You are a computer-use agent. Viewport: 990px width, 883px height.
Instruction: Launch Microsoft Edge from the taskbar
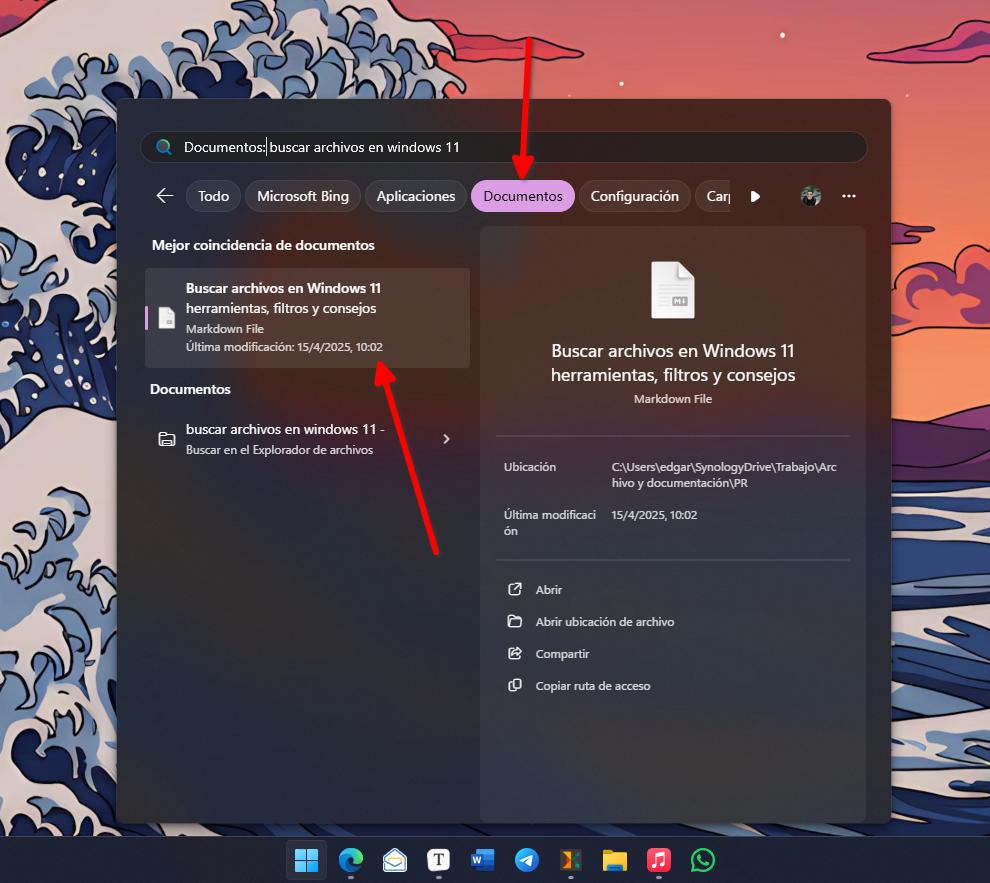[x=350, y=860]
